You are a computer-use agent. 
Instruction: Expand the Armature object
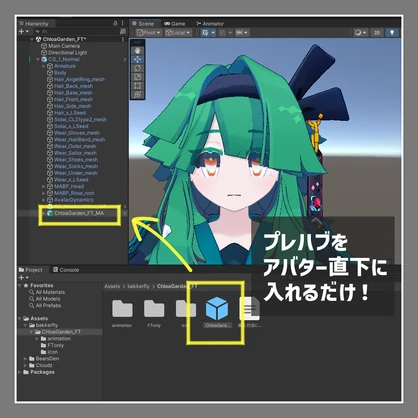(44, 66)
